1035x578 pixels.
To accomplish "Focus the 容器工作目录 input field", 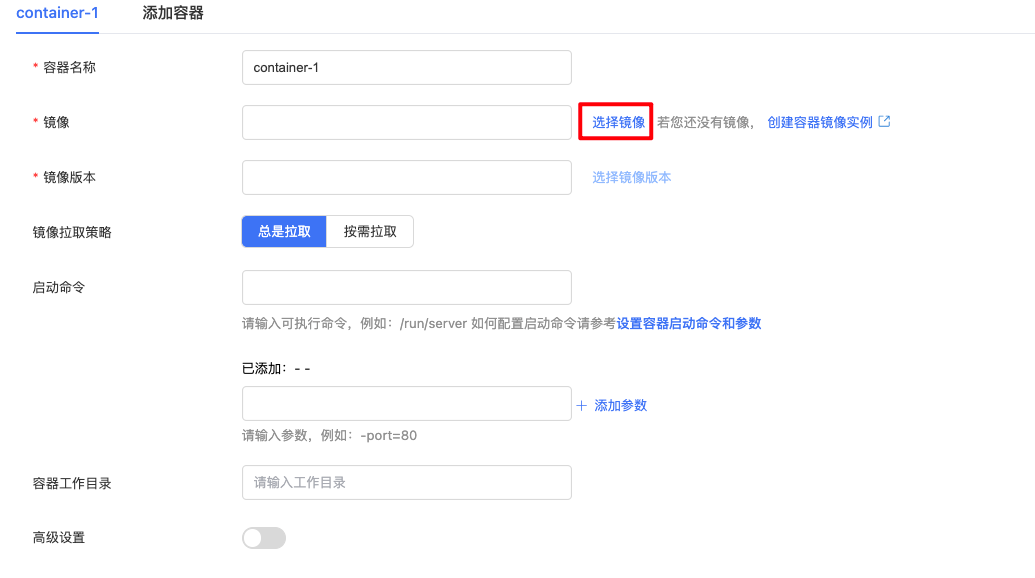I will pyautogui.click(x=406, y=482).
